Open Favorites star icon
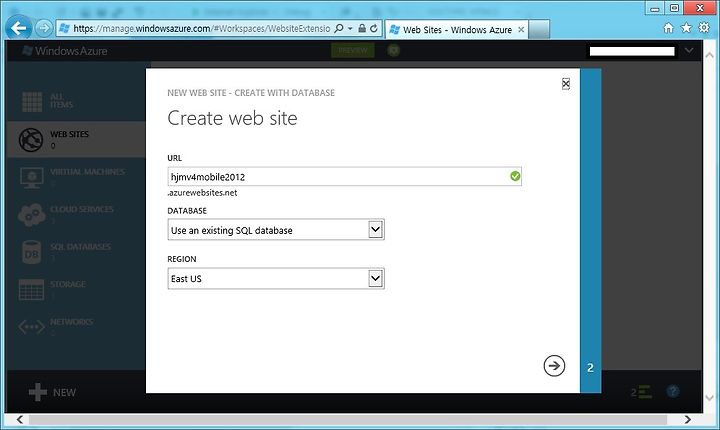The width and height of the screenshot is (720, 430). [x=686, y=28]
